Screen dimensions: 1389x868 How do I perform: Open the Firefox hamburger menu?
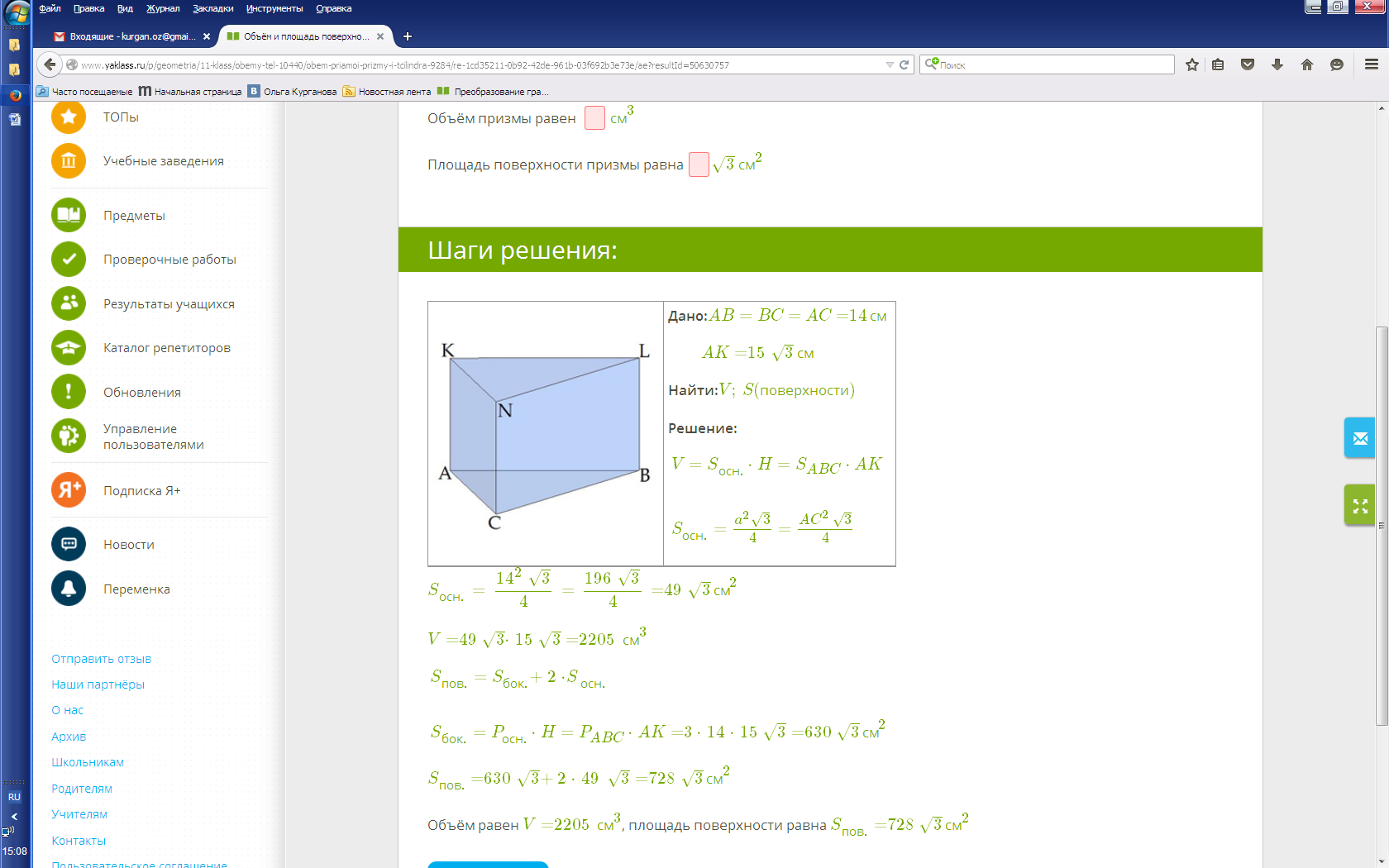click(1372, 64)
